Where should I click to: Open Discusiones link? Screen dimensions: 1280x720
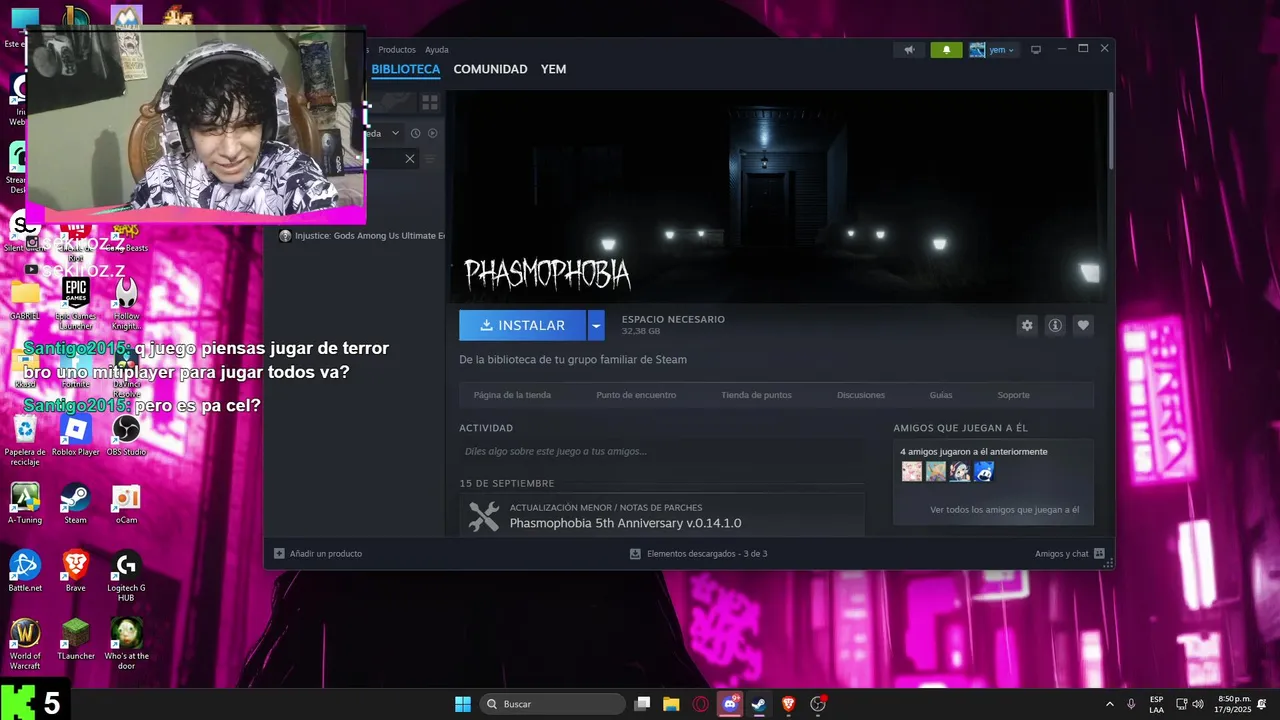[861, 395]
